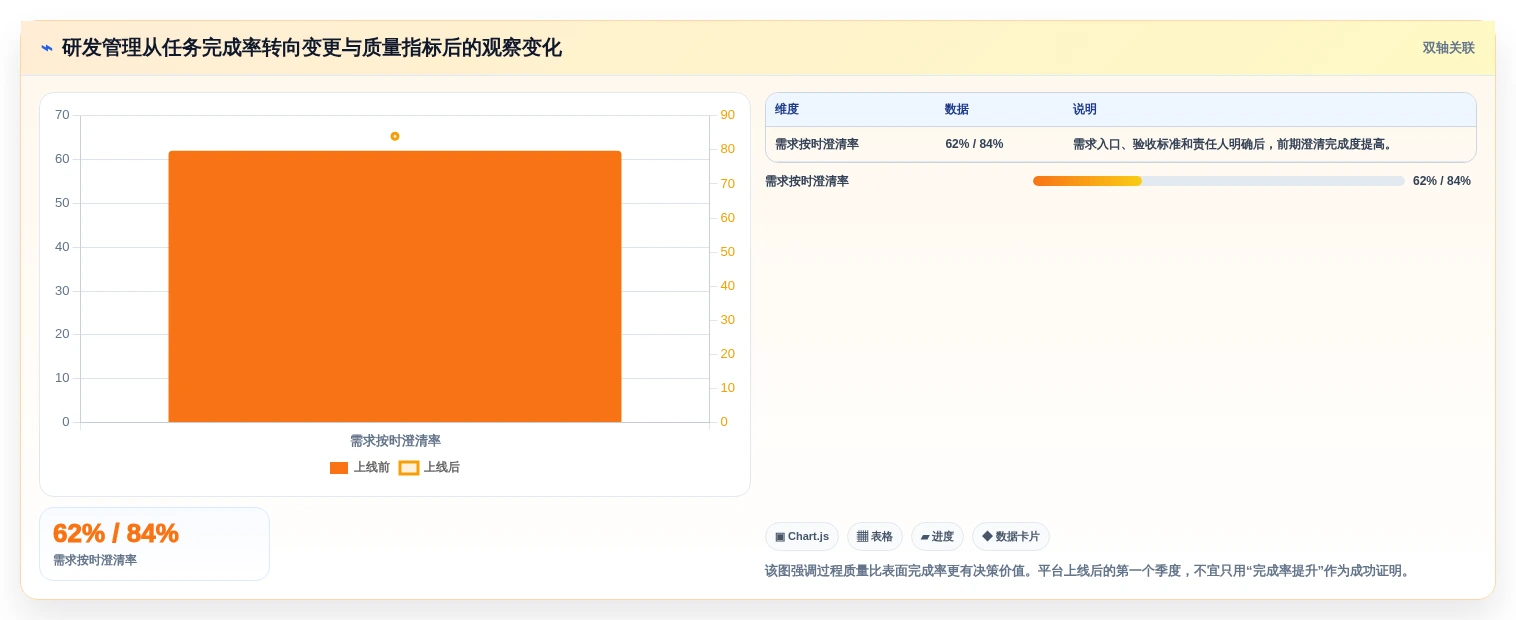Click the footnote paragraph starting 该图强调
The width and height of the screenshot is (1516, 620).
1089,571
